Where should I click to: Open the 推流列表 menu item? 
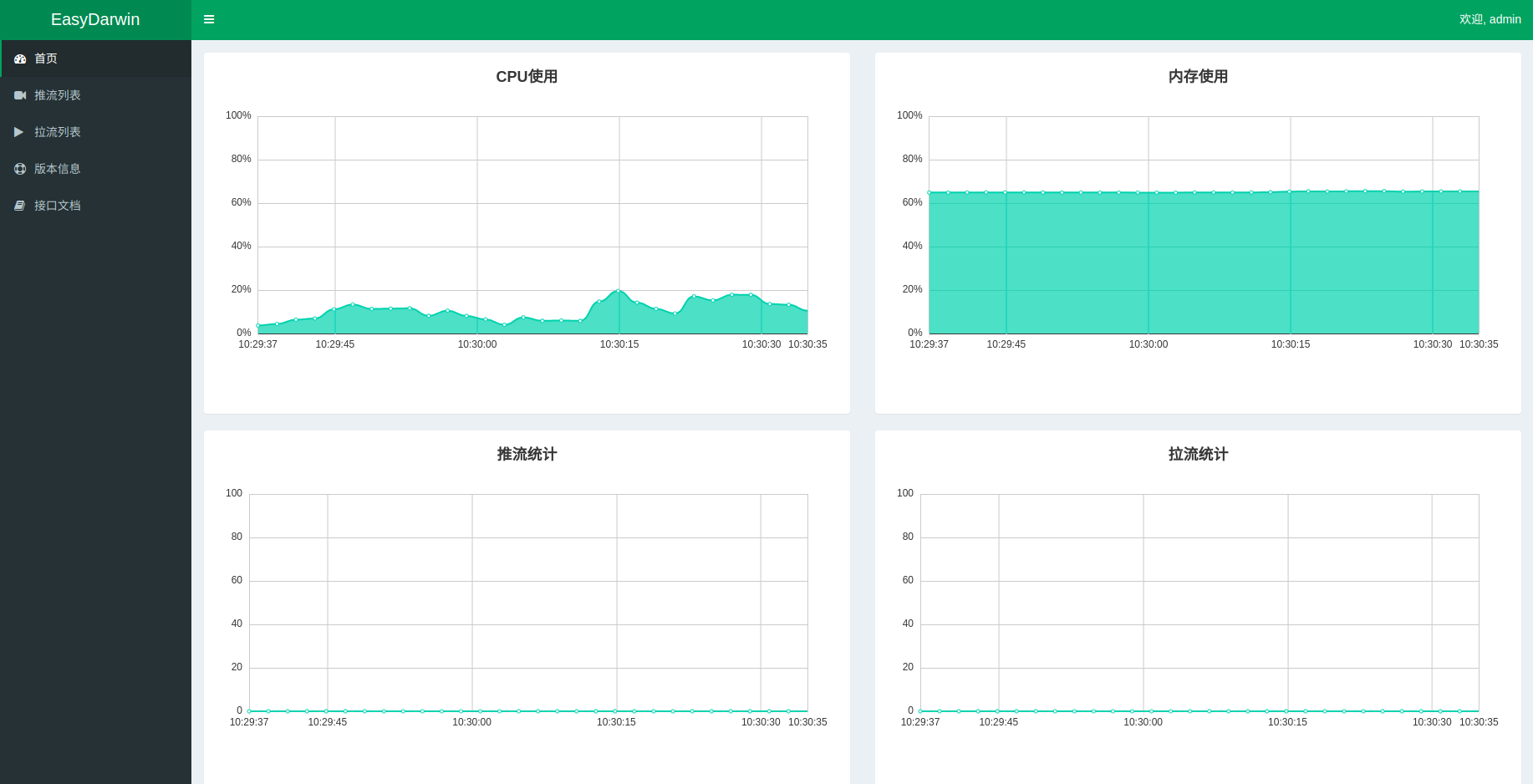(x=95, y=95)
